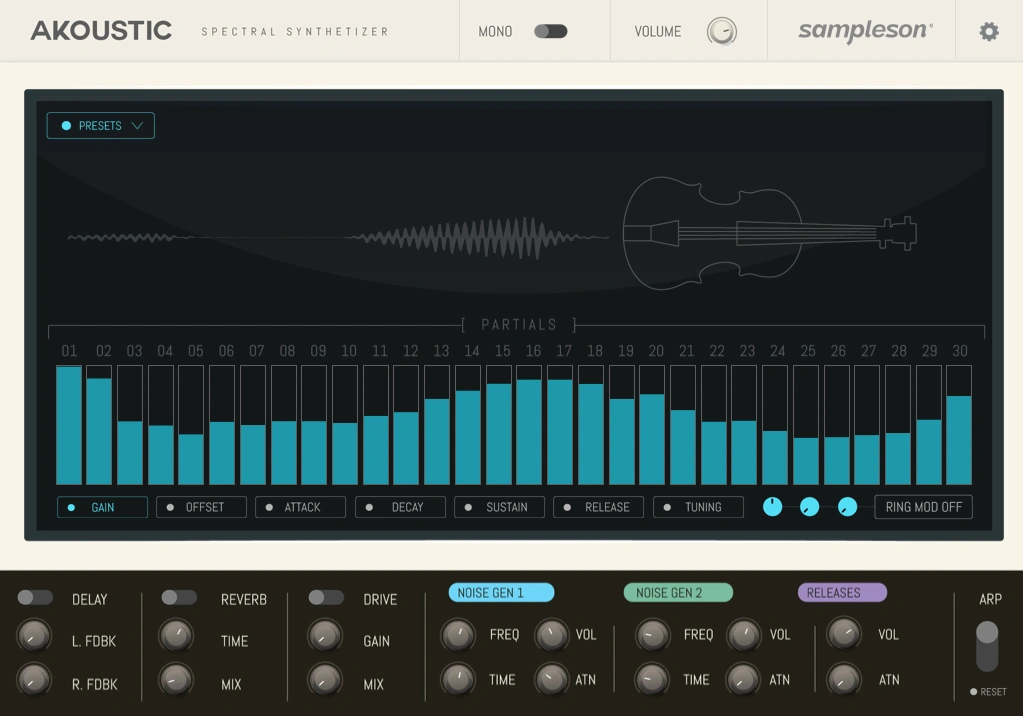Click partial number label 13

(441, 351)
